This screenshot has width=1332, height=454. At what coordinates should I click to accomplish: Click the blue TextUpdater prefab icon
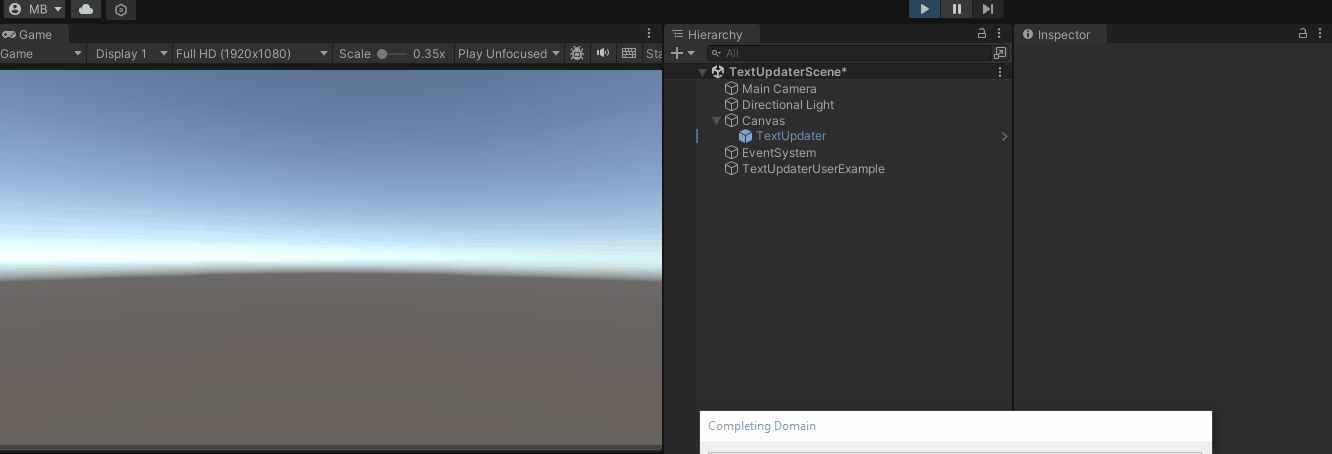coord(746,136)
